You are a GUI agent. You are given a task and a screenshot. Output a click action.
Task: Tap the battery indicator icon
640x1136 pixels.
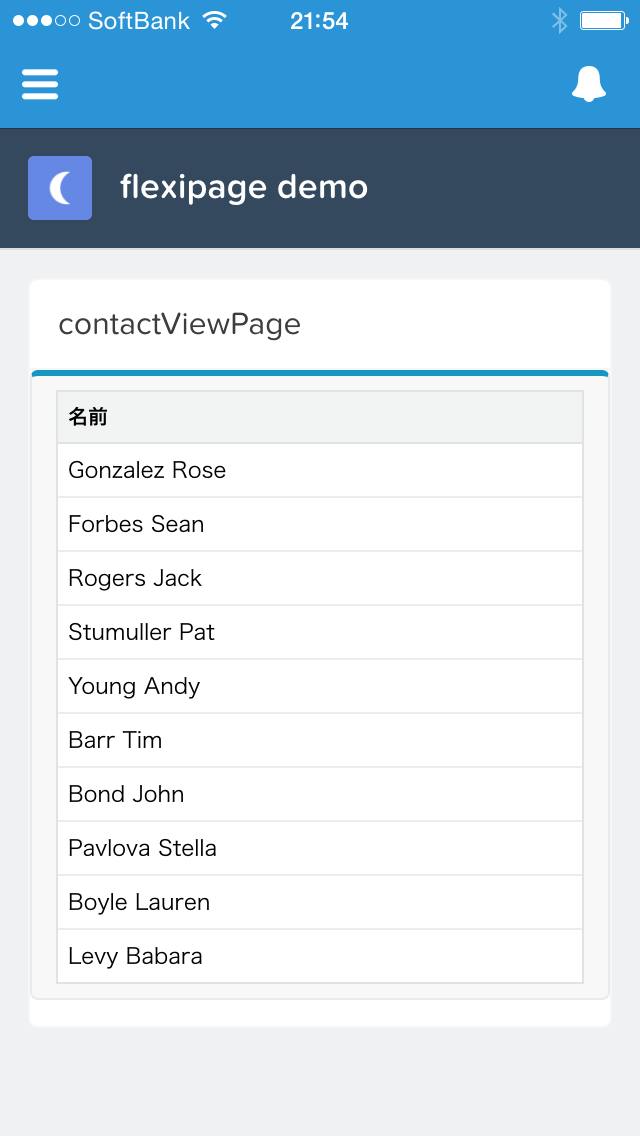[603, 20]
